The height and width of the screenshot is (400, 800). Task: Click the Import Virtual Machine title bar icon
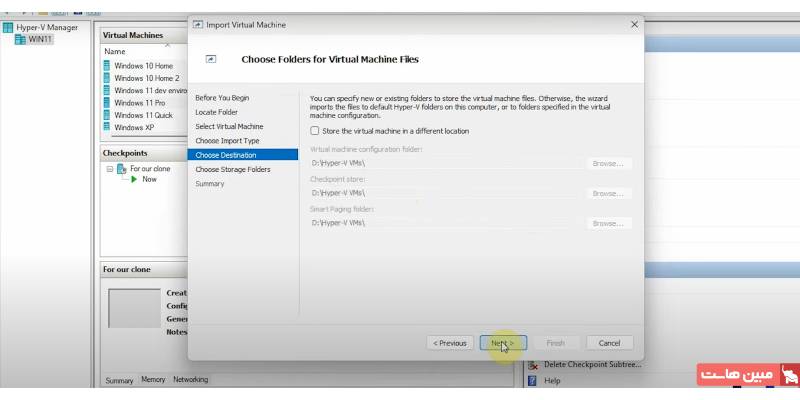coord(197,24)
